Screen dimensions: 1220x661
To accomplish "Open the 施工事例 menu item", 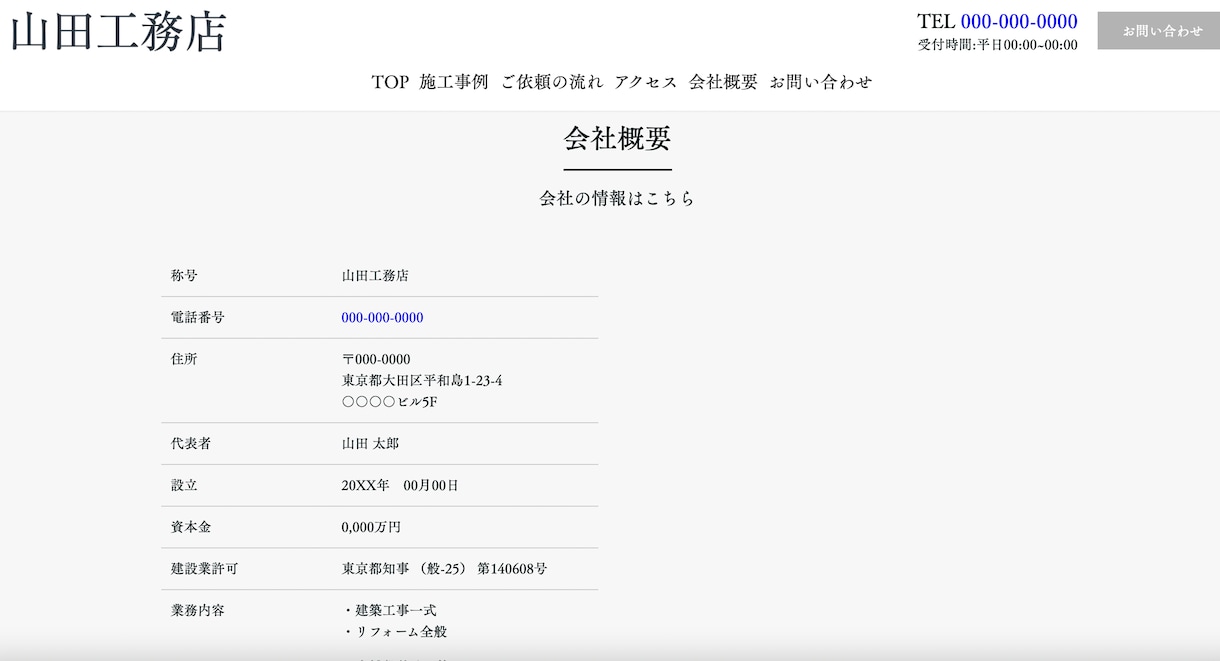I will 454,82.
